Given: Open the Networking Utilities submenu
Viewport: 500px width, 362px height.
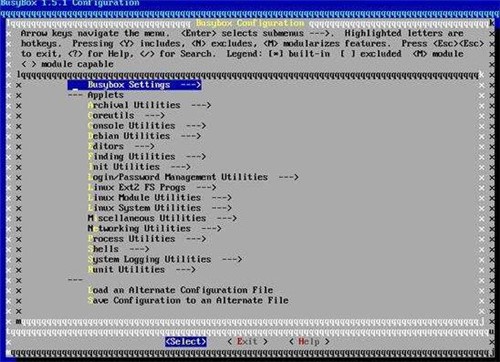Looking at the screenshot, I should coord(155,229).
